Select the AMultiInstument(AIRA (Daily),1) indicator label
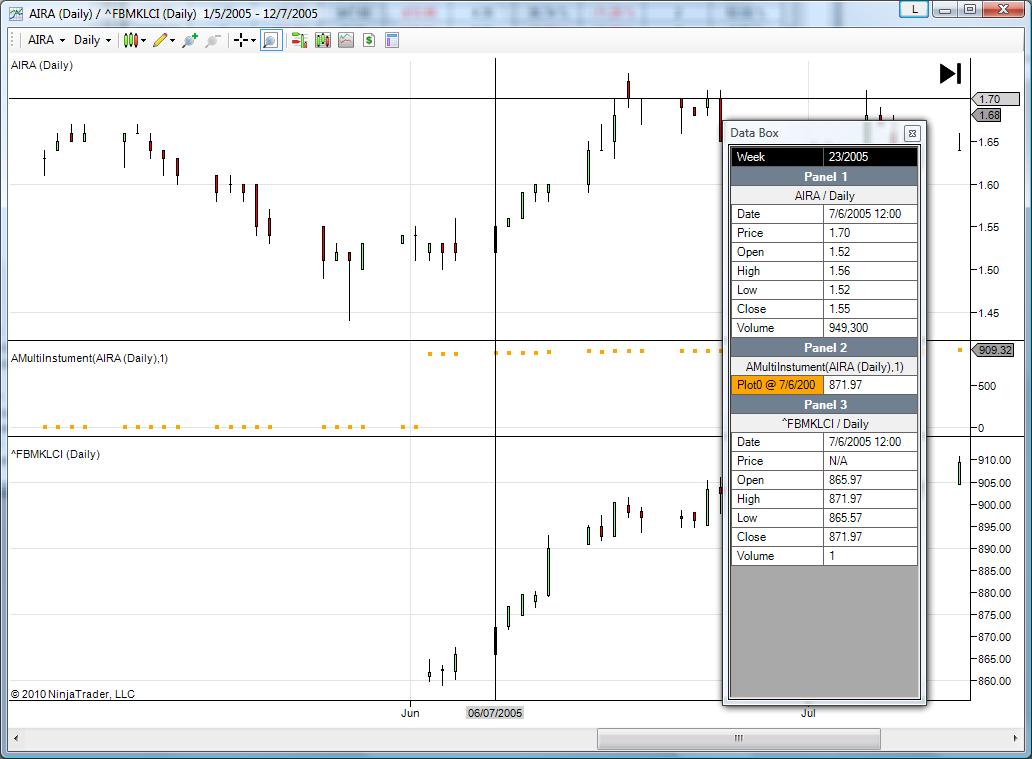Image resolution: width=1032 pixels, height=759 pixels. coord(90,358)
